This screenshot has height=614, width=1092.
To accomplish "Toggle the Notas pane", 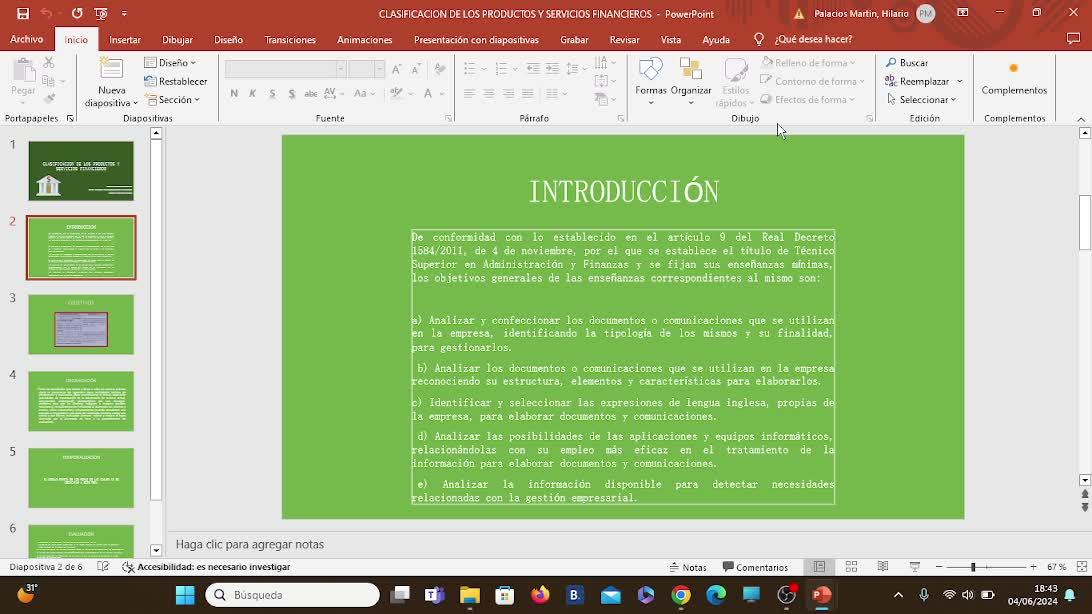I will point(688,567).
